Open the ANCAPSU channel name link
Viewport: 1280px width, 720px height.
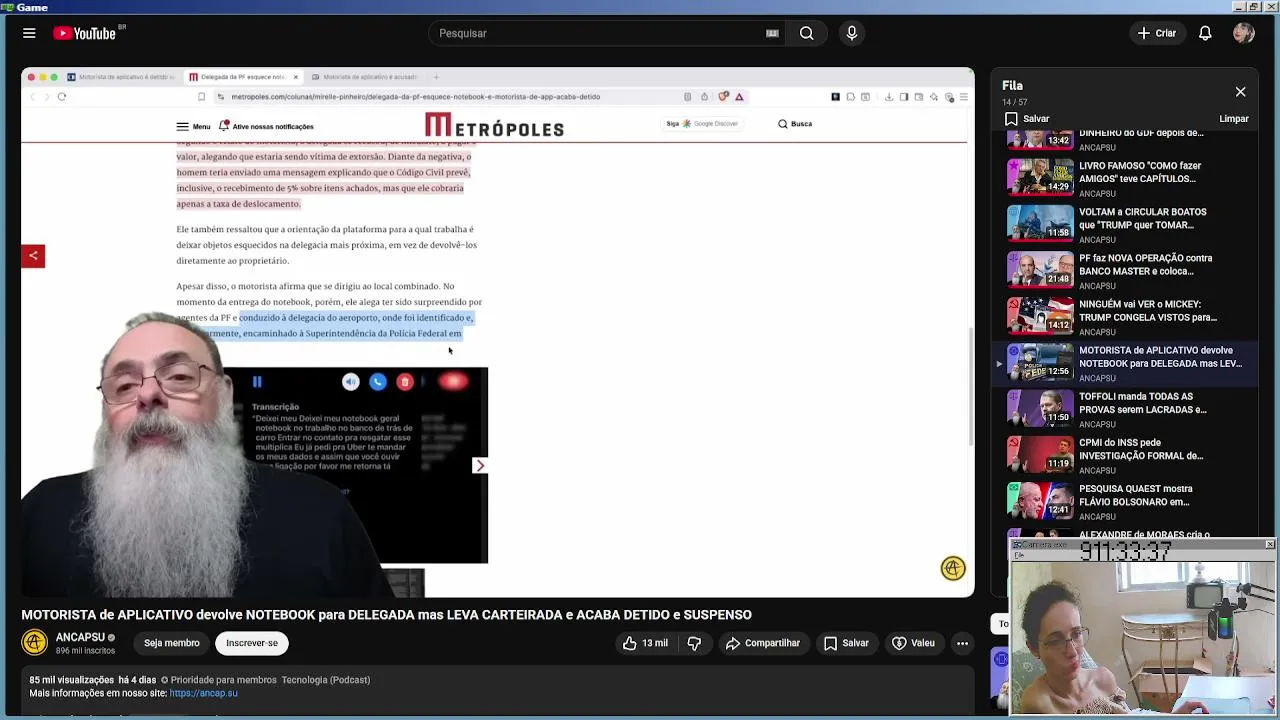click(x=80, y=637)
